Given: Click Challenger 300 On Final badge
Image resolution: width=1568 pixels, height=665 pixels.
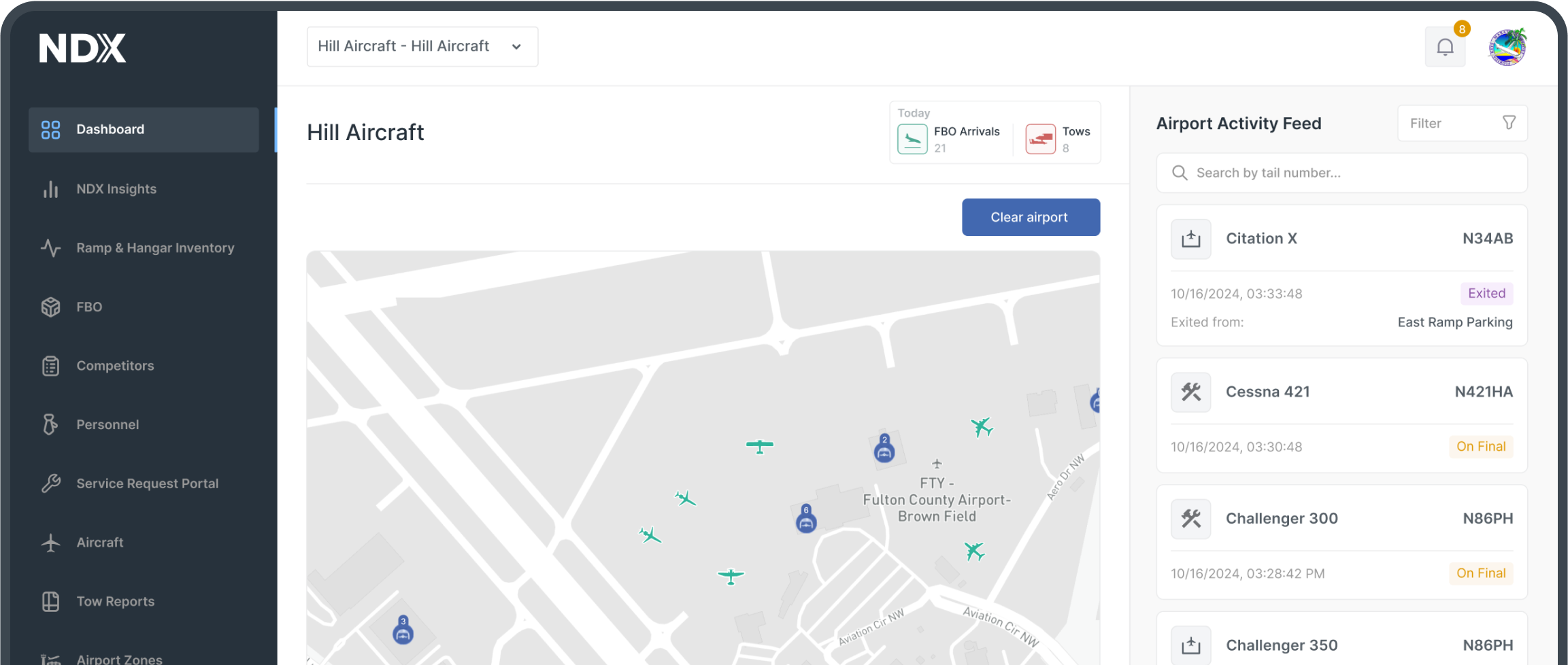Looking at the screenshot, I should [1481, 573].
